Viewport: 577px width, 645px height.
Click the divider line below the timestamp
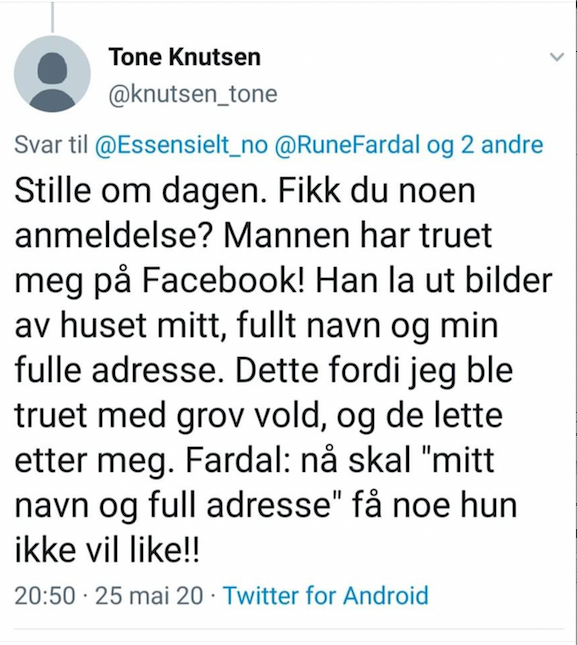pos(288,629)
